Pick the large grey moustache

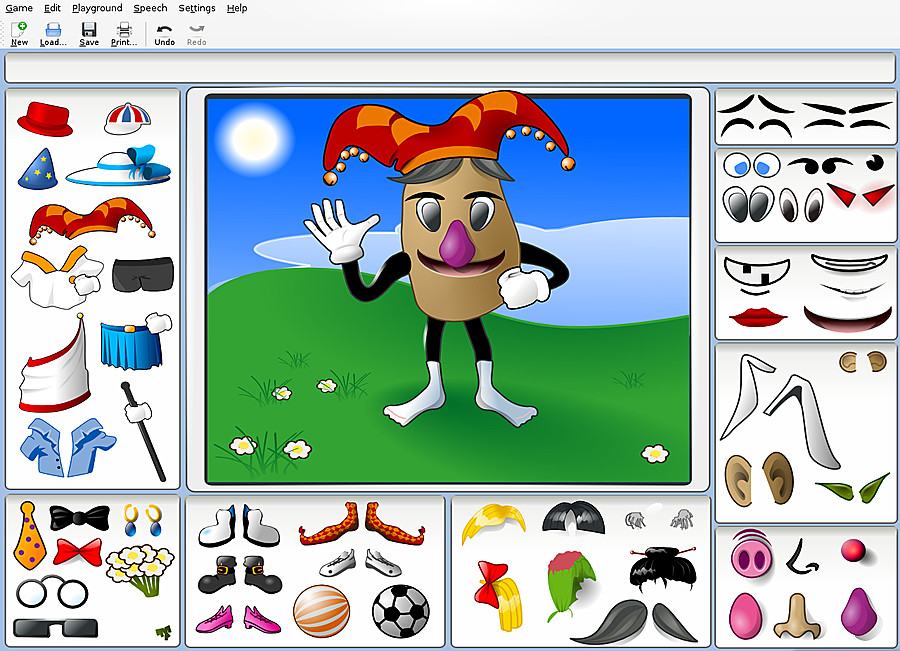click(x=634, y=622)
